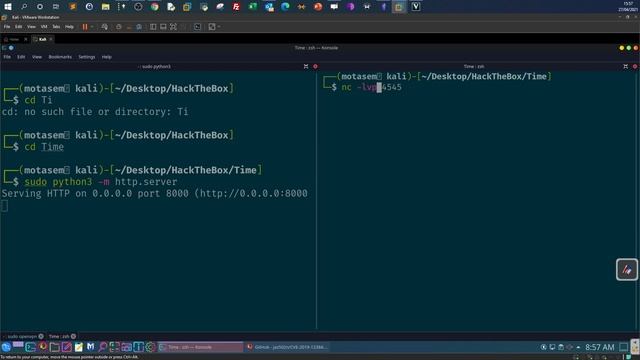
Task: Open the VMware View menu
Action: [31, 27]
